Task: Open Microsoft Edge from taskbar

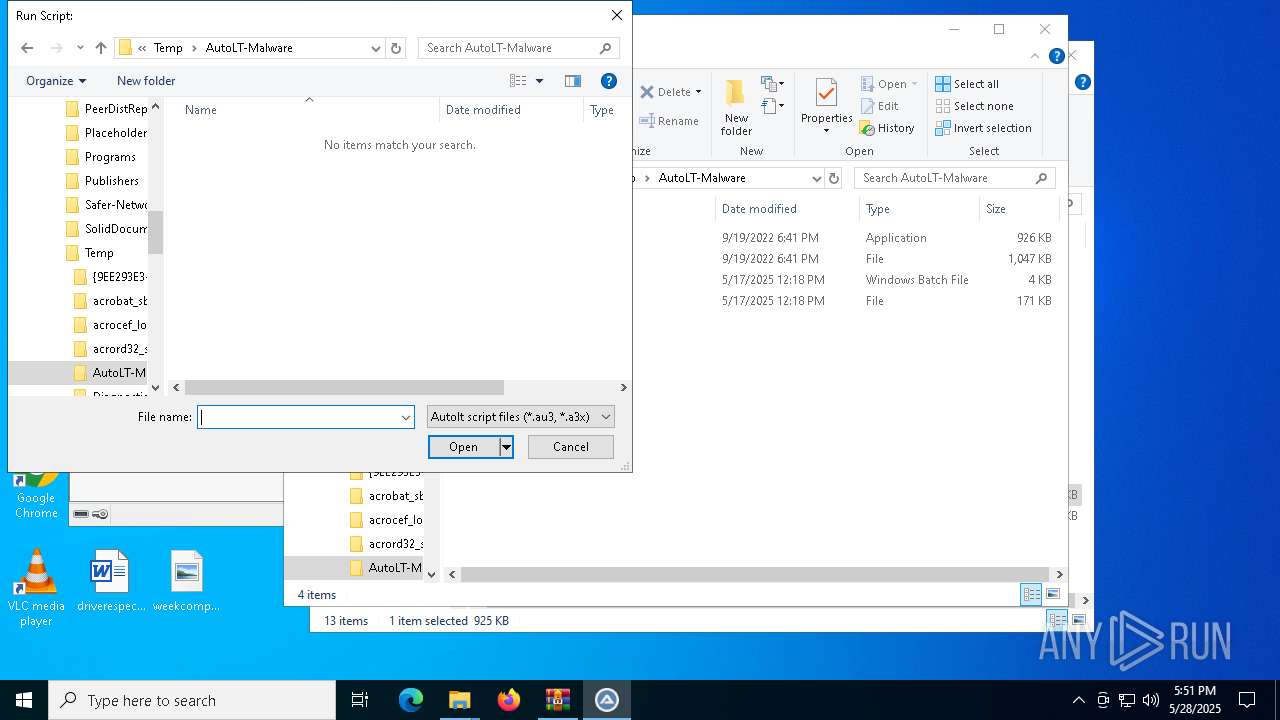Action: [x=411, y=700]
